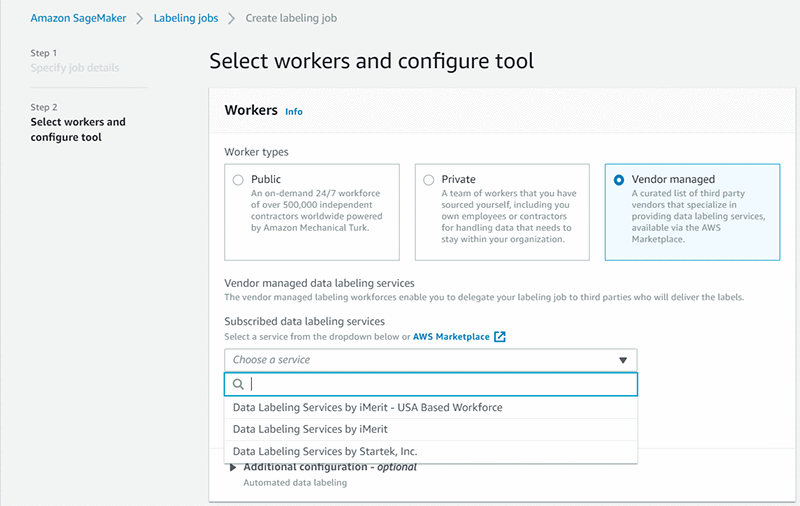Click the search magnifier icon in dropdown
The width and height of the screenshot is (800, 506).
pos(238,384)
